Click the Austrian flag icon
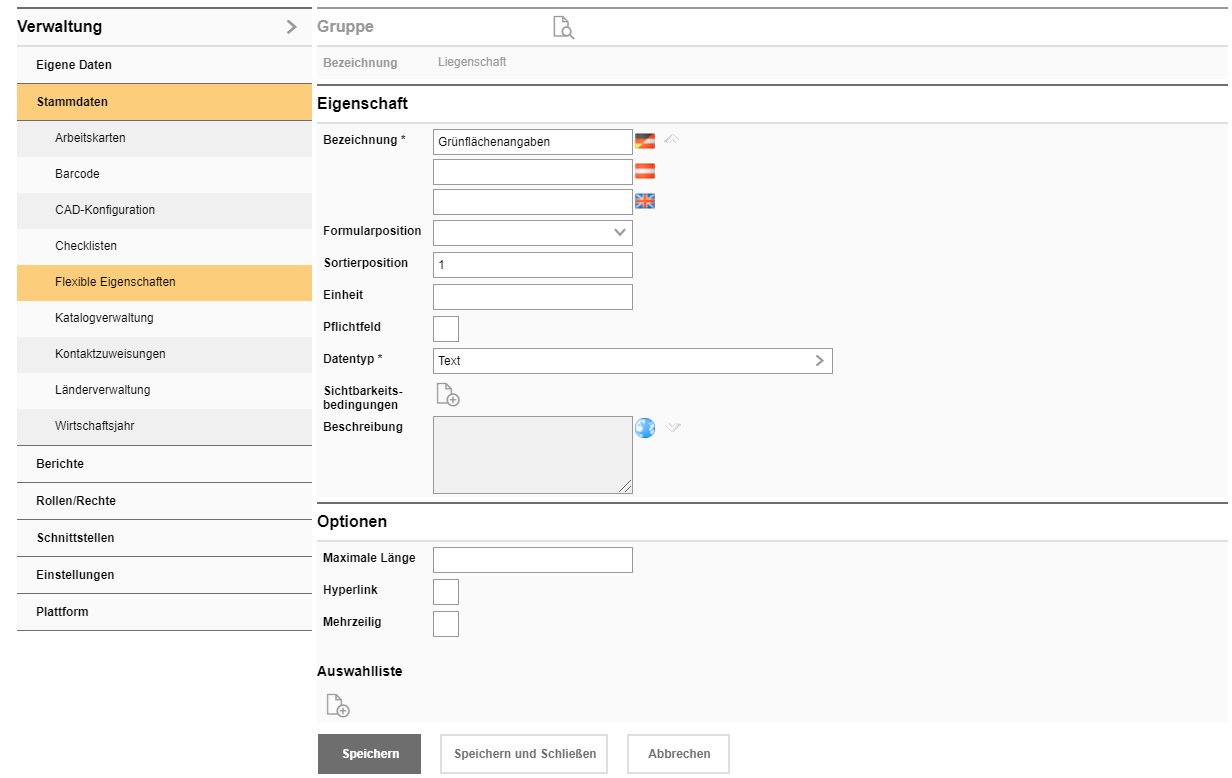The height and width of the screenshot is (778, 1232). (645, 171)
